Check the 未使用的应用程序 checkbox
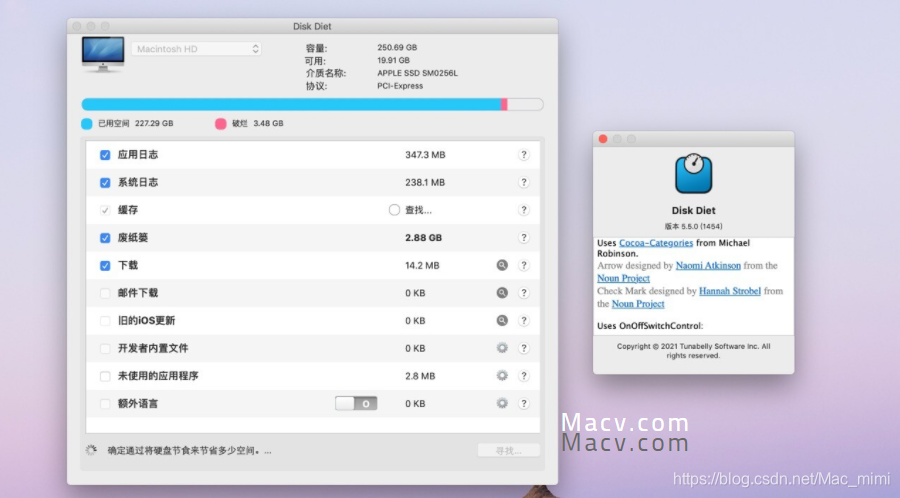 click(105, 376)
